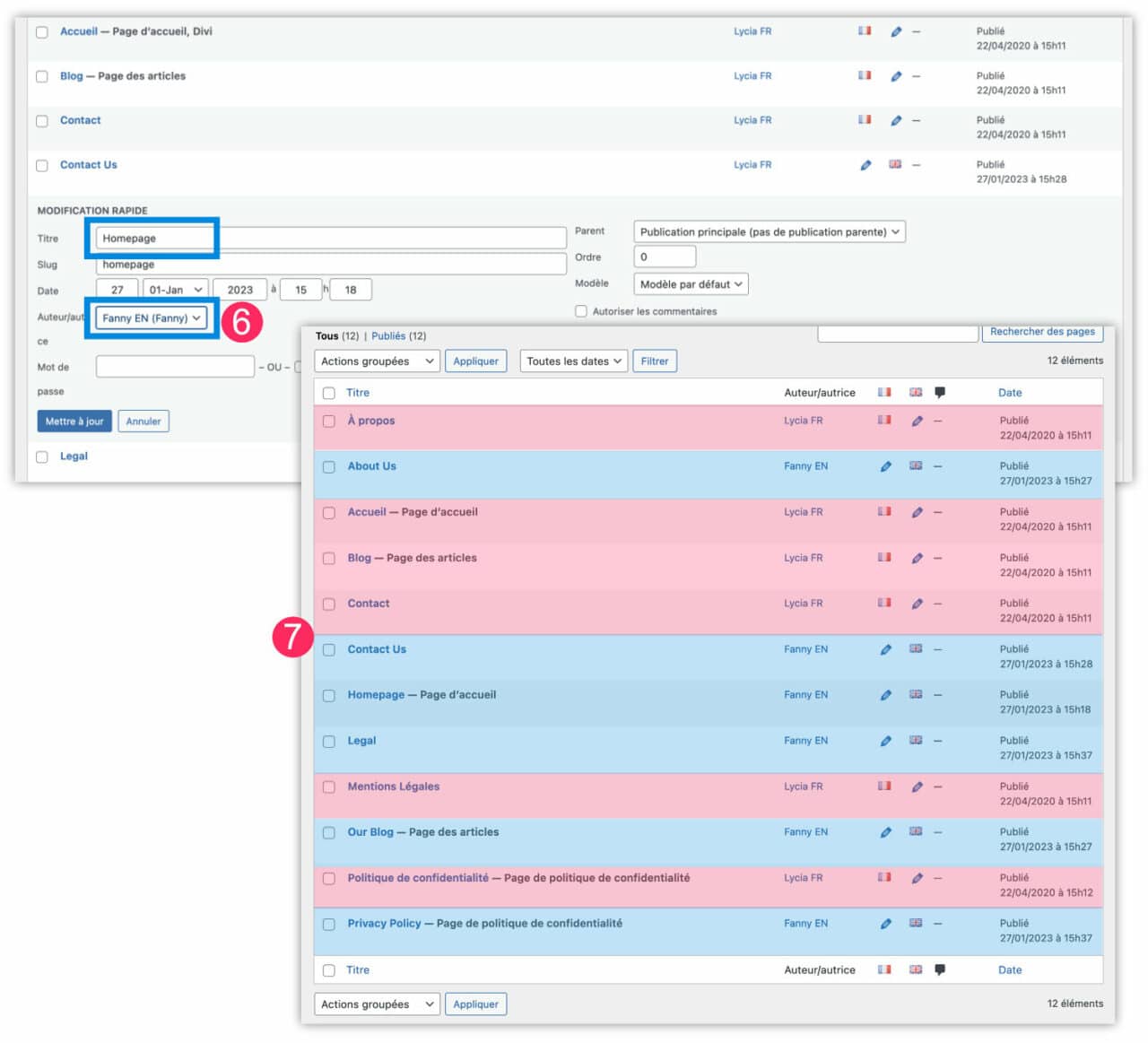
Task: Click the pencil icon to edit "About Us" translation
Action: click(886, 465)
